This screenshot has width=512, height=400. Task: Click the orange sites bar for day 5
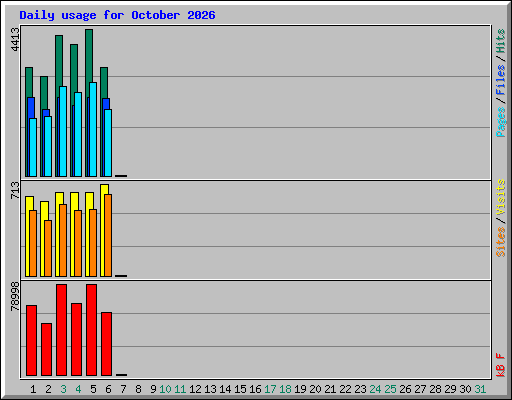93,243
